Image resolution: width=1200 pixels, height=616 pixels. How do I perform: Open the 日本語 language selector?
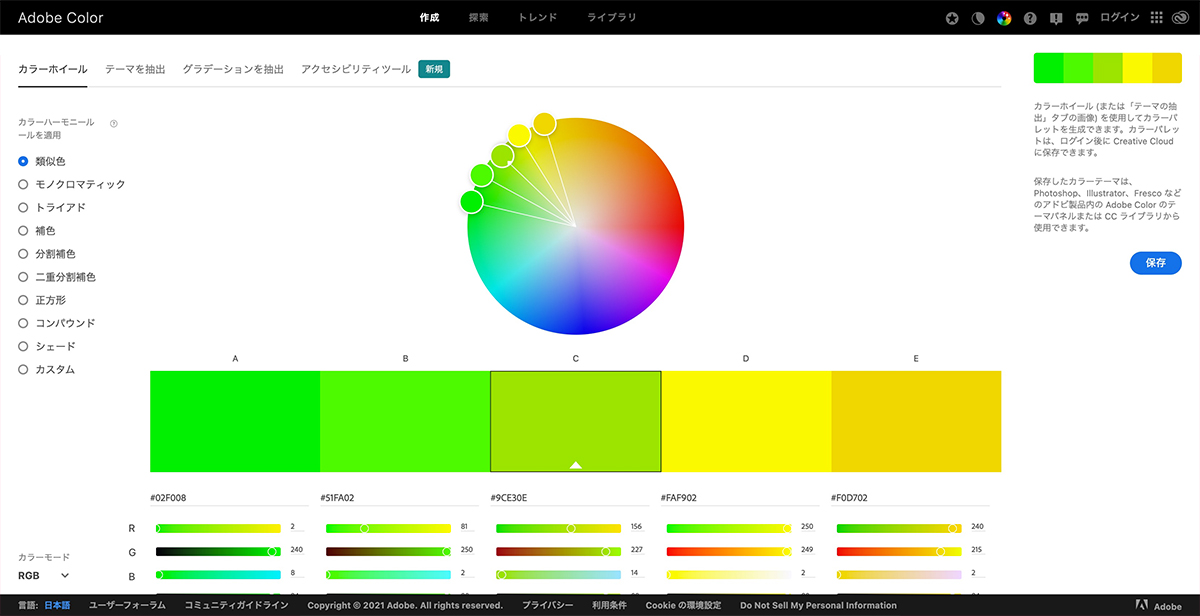pyautogui.click(x=57, y=605)
